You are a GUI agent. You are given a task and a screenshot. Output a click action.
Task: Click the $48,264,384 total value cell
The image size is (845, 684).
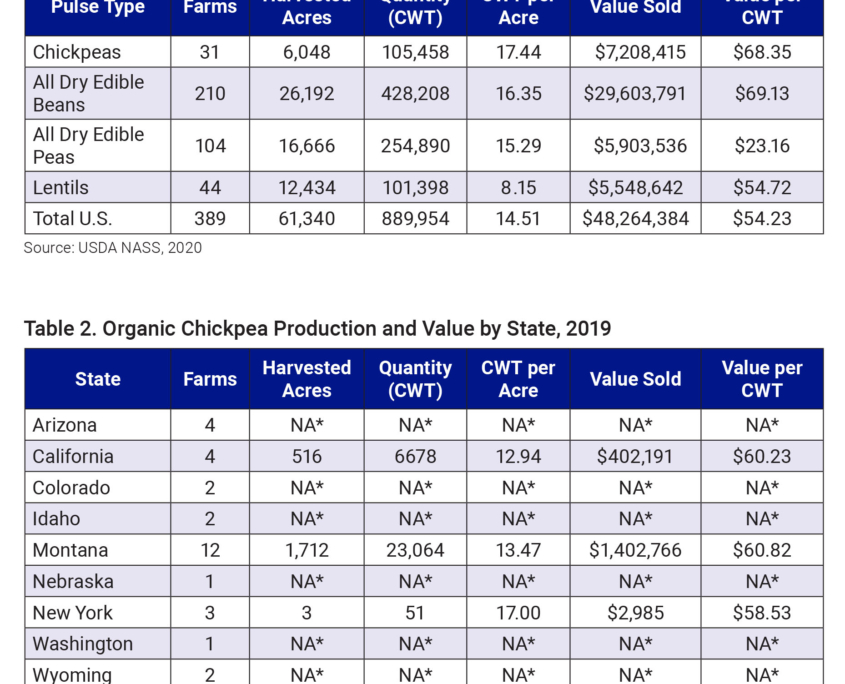(635, 218)
